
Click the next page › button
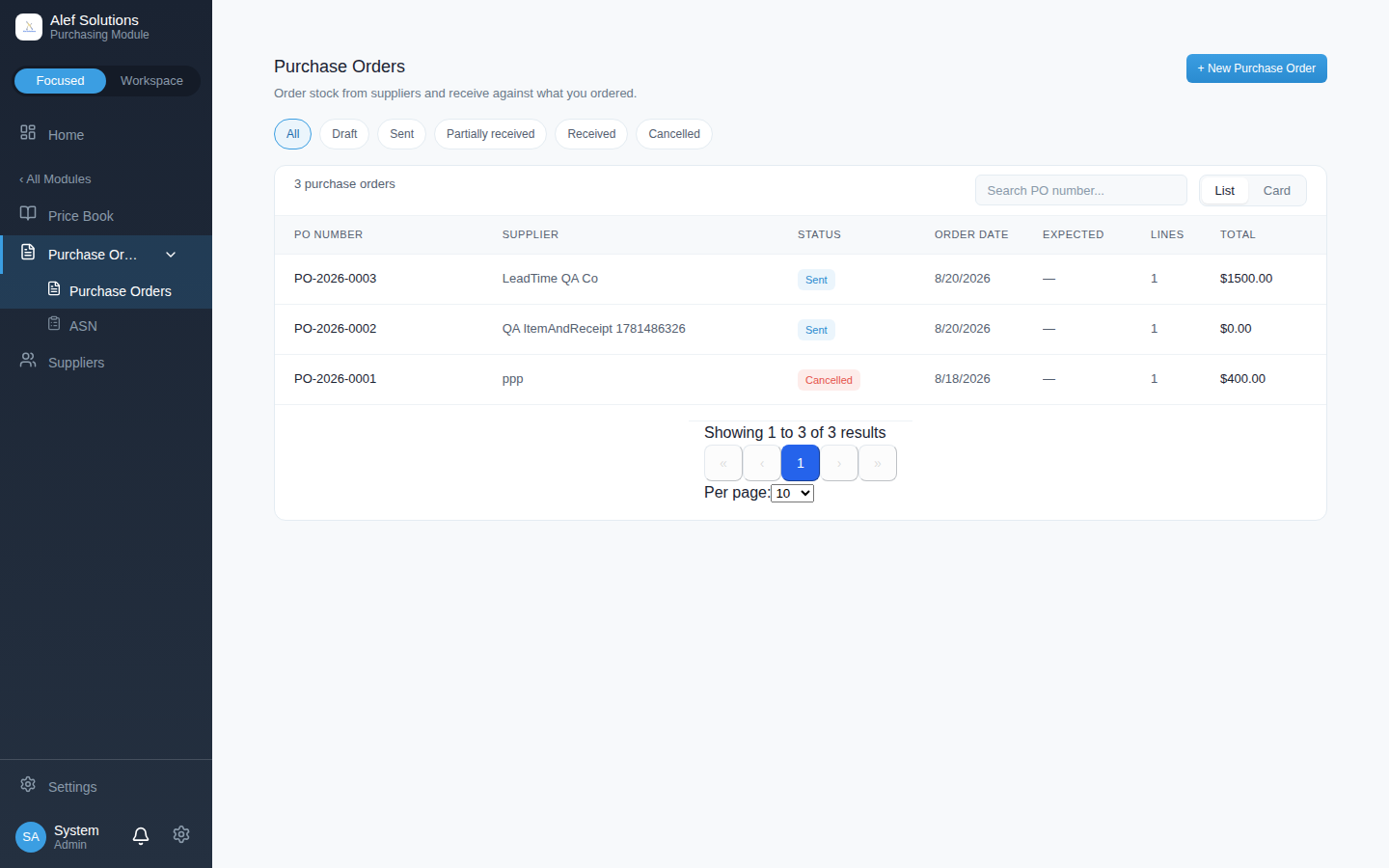click(x=839, y=463)
